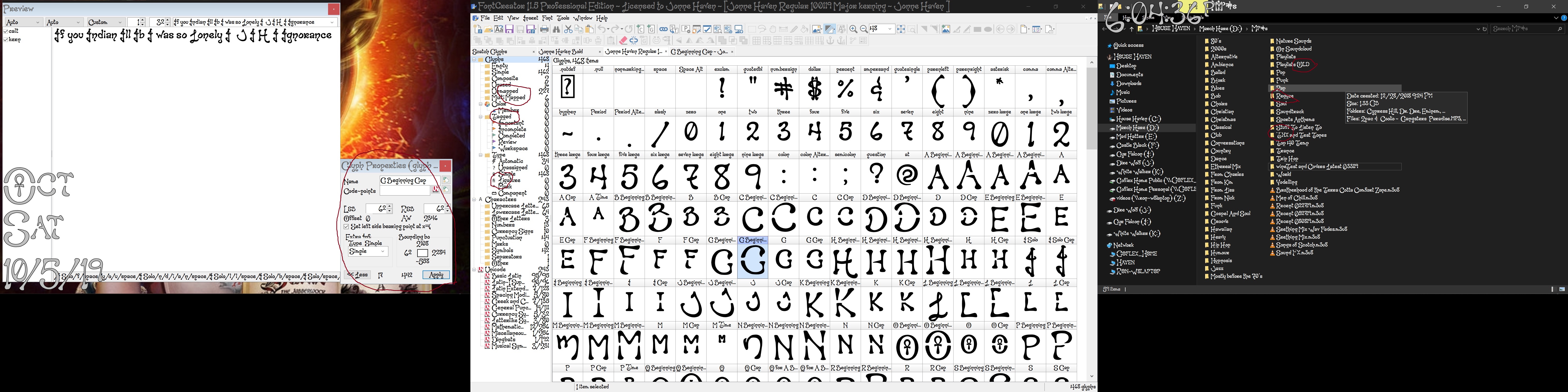Click the blue chain link toolbar icon
The height and width of the screenshot is (392, 1568).
pos(663,29)
